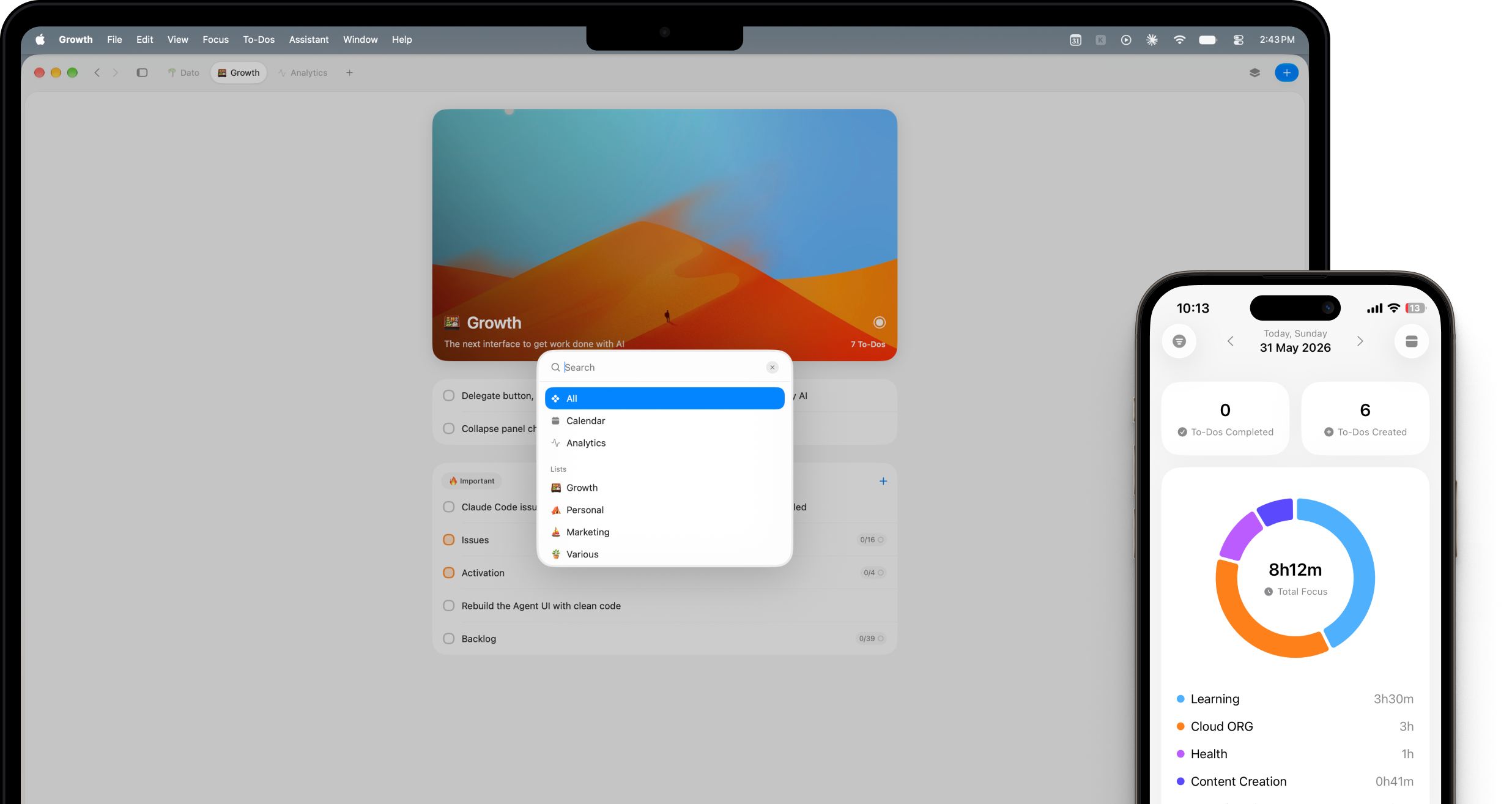
Task: Select Personal list in popup
Action: [664, 510]
